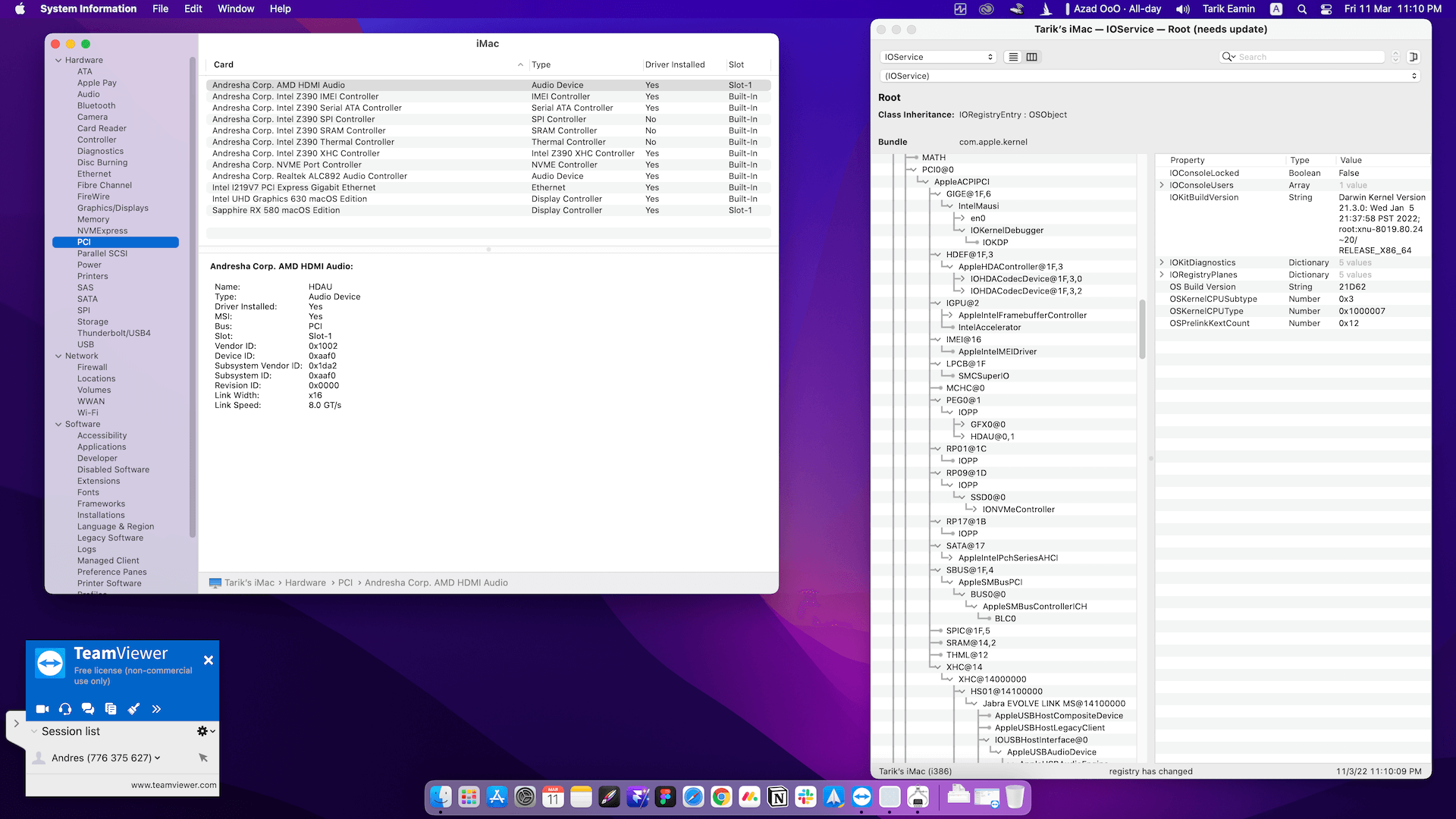This screenshot has width=1456, height=819.
Task: Click volume icon in menu bar
Action: [1183, 9]
